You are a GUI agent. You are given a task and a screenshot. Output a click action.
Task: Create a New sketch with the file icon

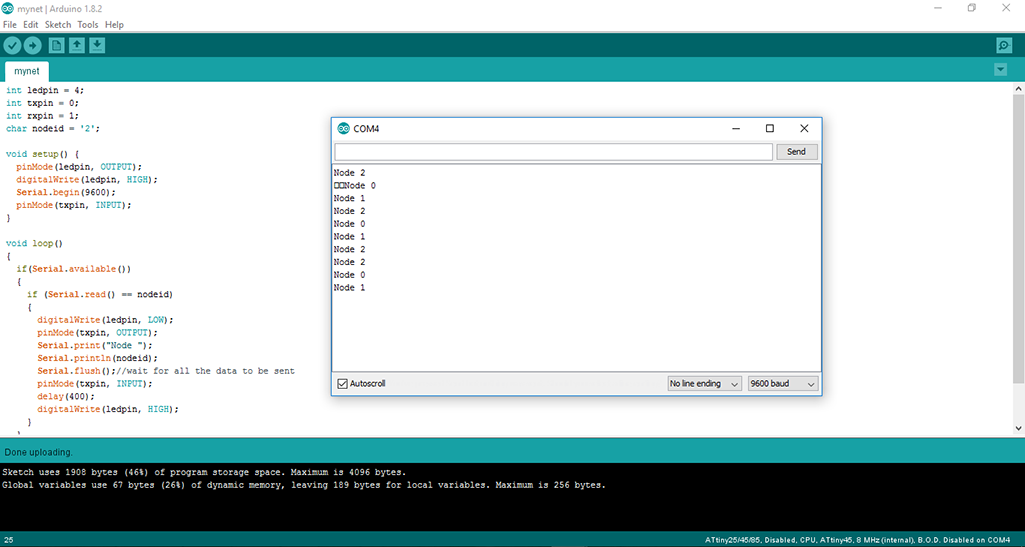[x=57, y=45]
